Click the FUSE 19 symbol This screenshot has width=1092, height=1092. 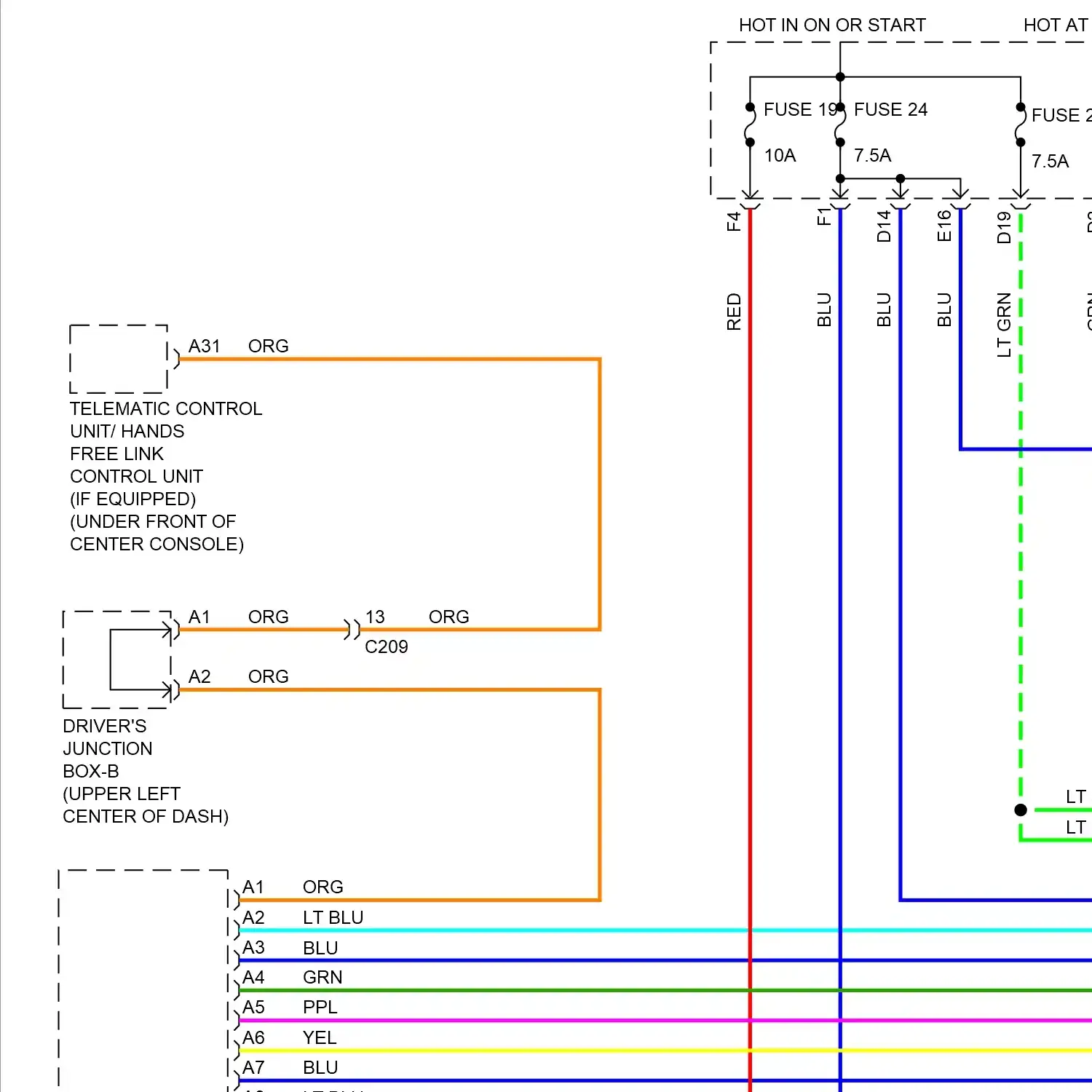(750, 125)
